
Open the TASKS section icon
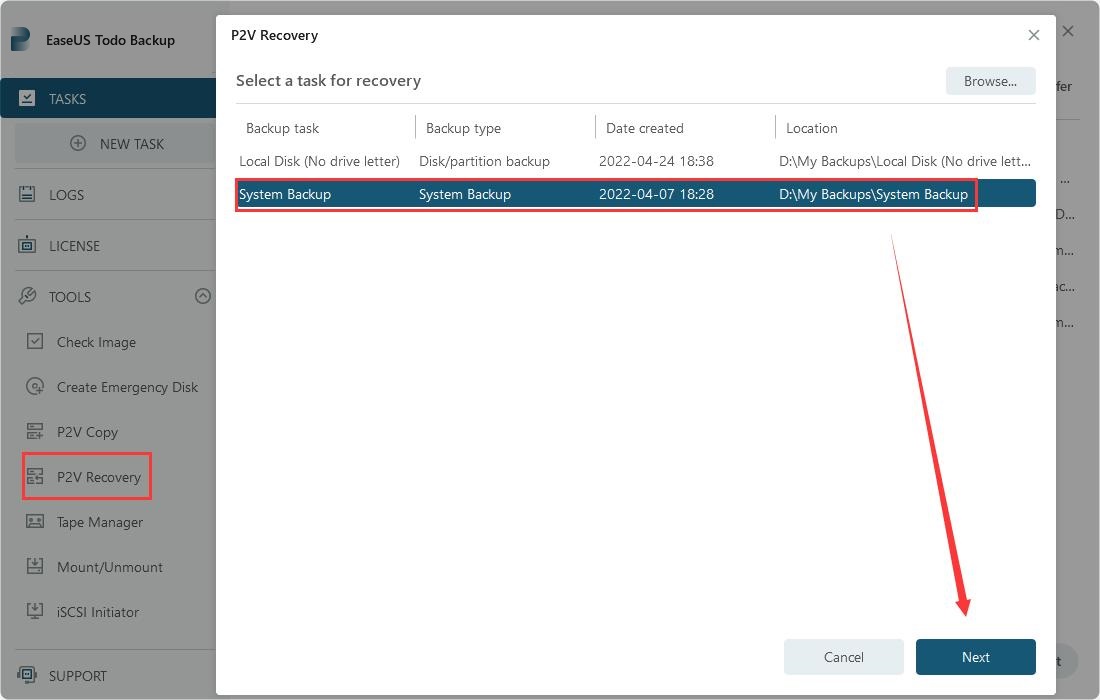[27, 98]
